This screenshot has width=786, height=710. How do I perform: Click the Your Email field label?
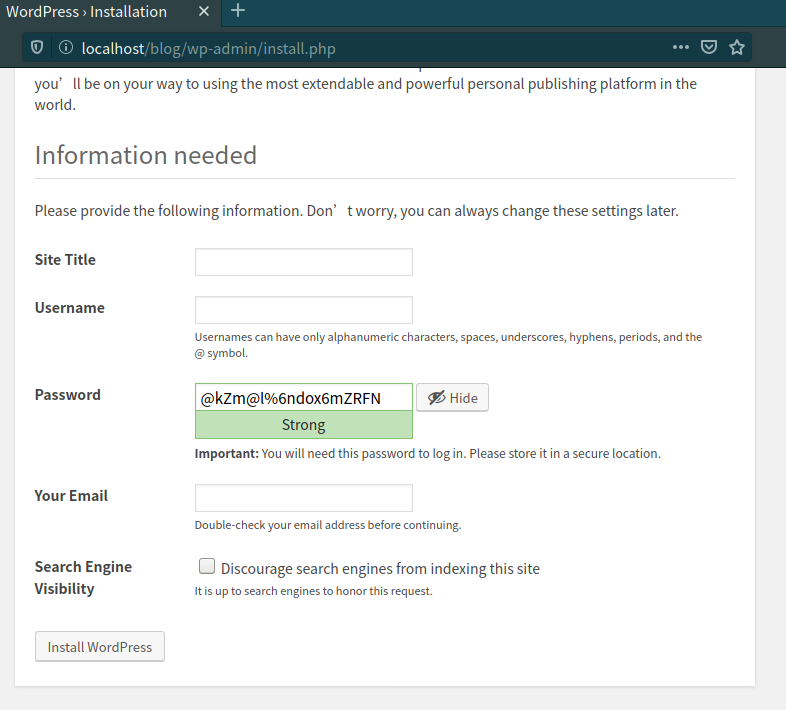(x=71, y=496)
